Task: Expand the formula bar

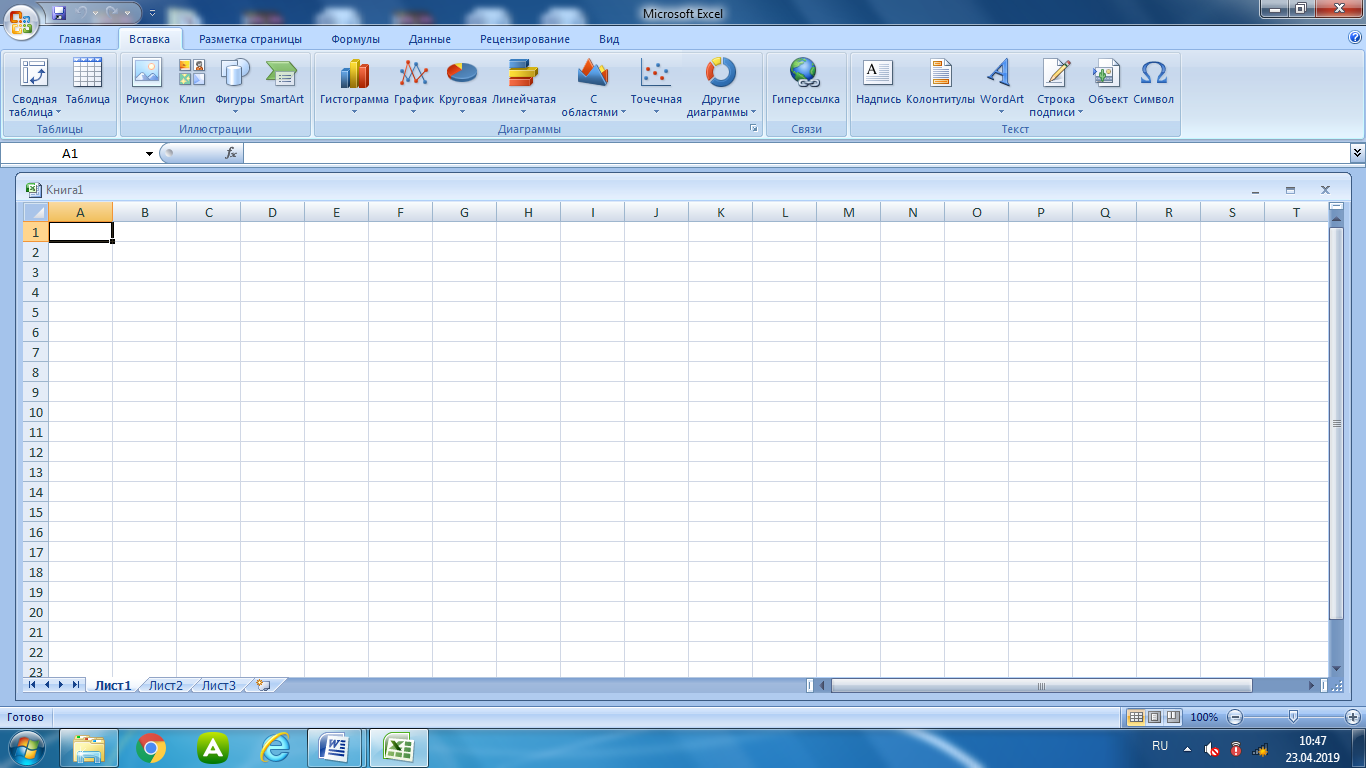Action: 1357,153
